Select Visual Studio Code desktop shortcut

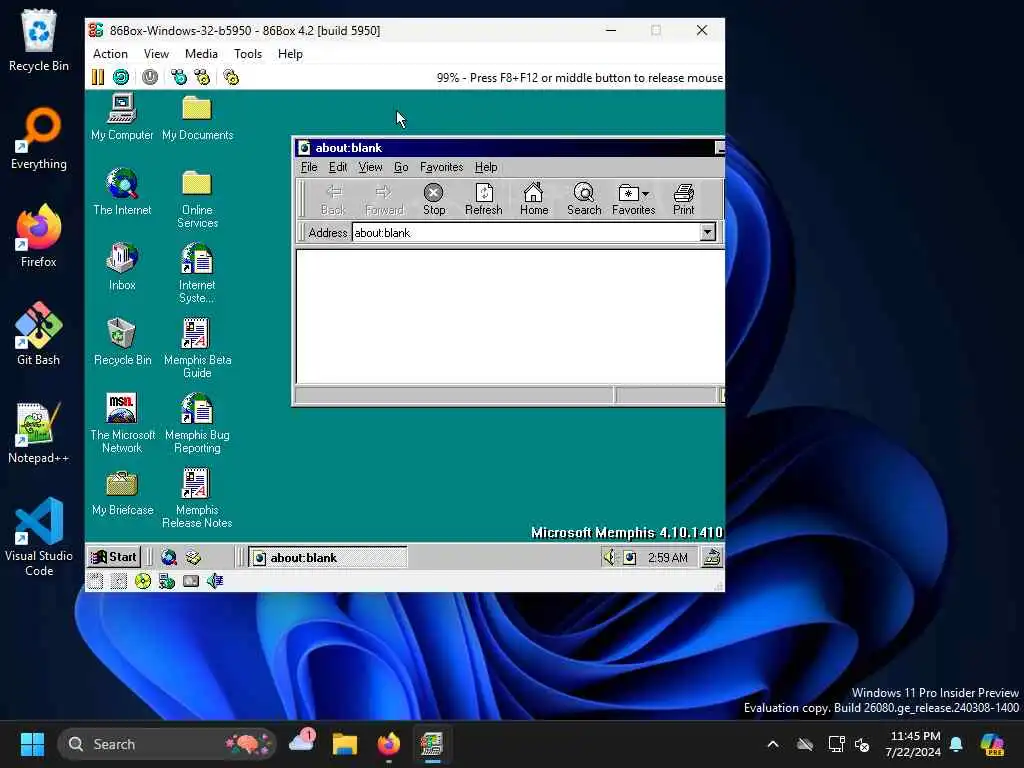tap(39, 537)
